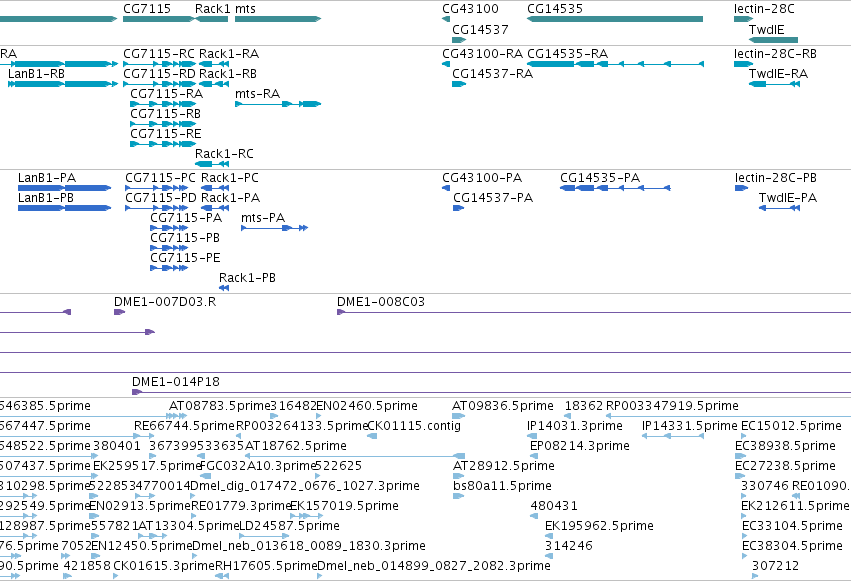Click transcript Rack1-RB

tap(228, 74)
